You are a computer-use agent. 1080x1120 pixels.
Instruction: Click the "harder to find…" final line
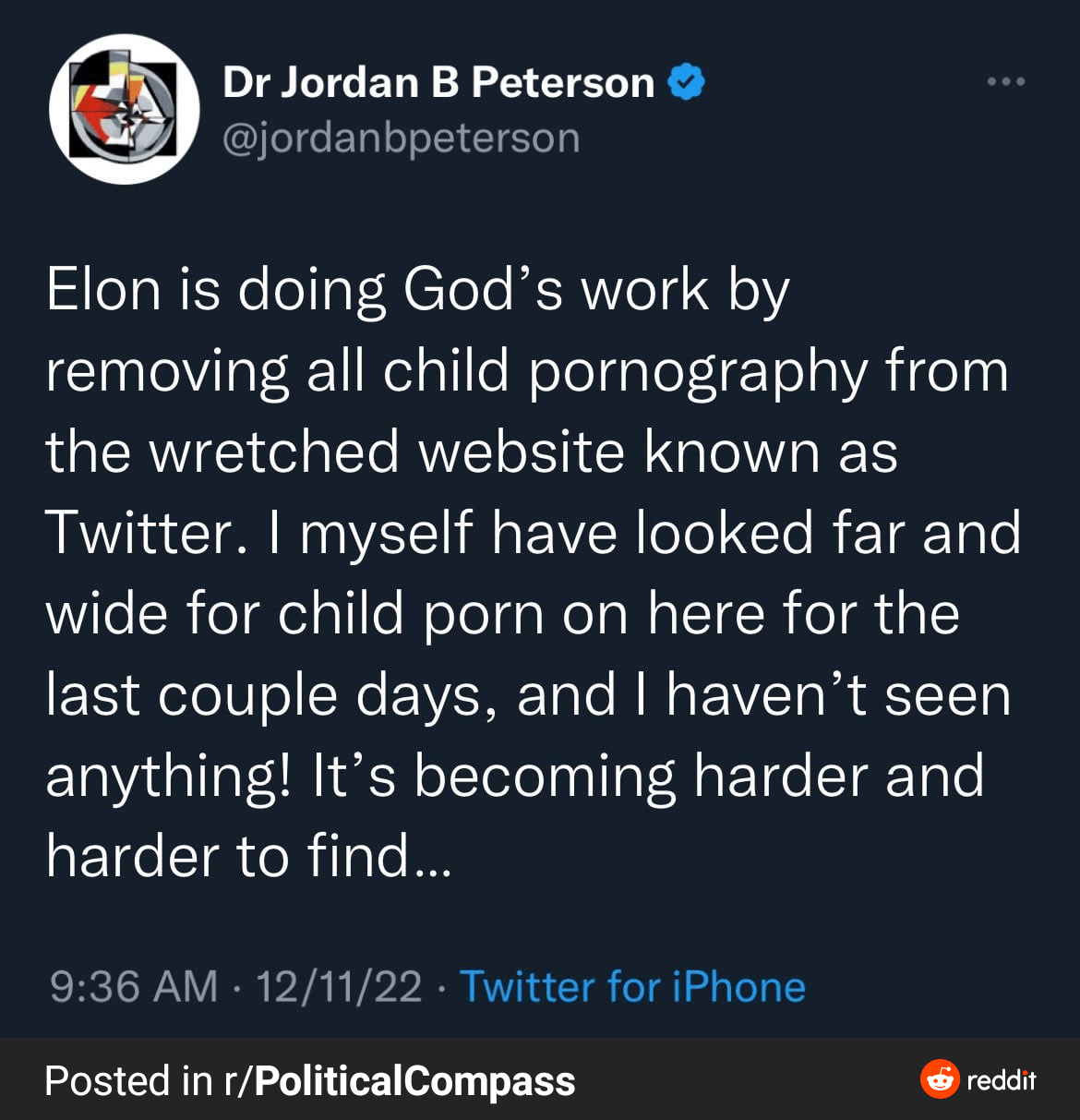click(x=248, y=856)
